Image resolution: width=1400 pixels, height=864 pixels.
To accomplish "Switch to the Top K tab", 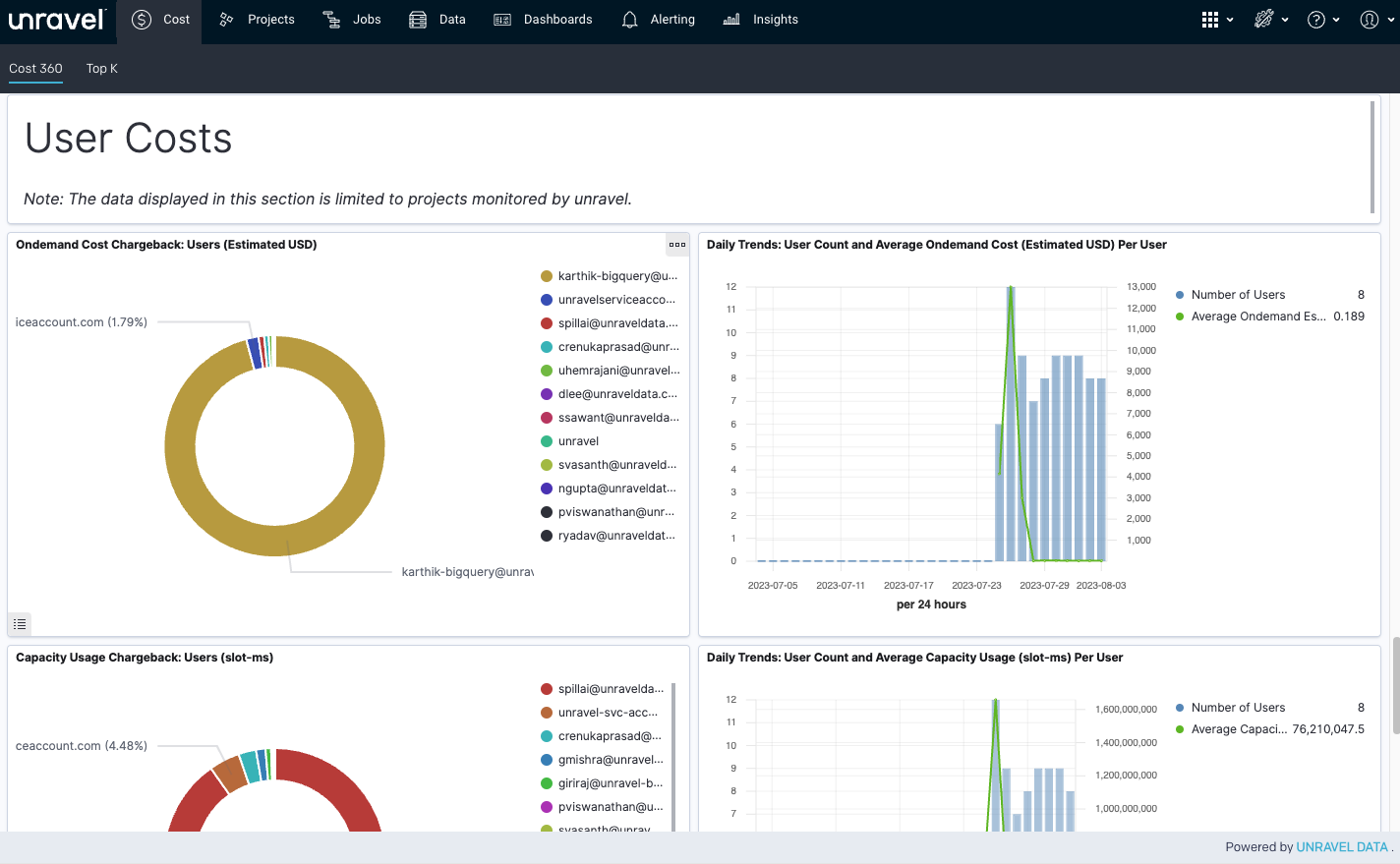I will (x=101, y=69).
